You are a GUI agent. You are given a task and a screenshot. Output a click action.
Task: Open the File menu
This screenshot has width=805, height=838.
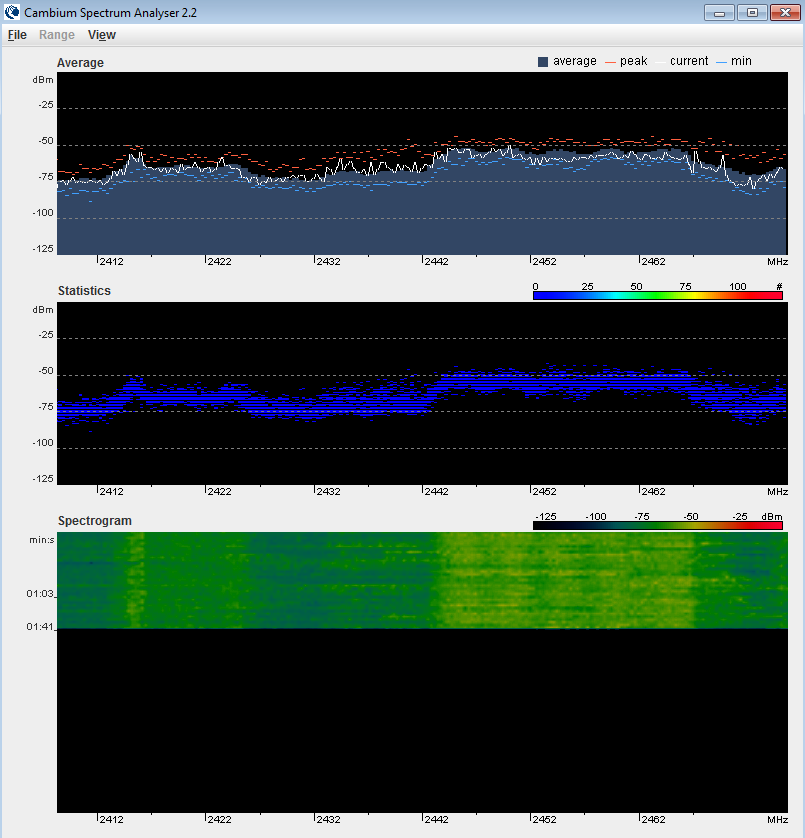(x=17, y=35)
